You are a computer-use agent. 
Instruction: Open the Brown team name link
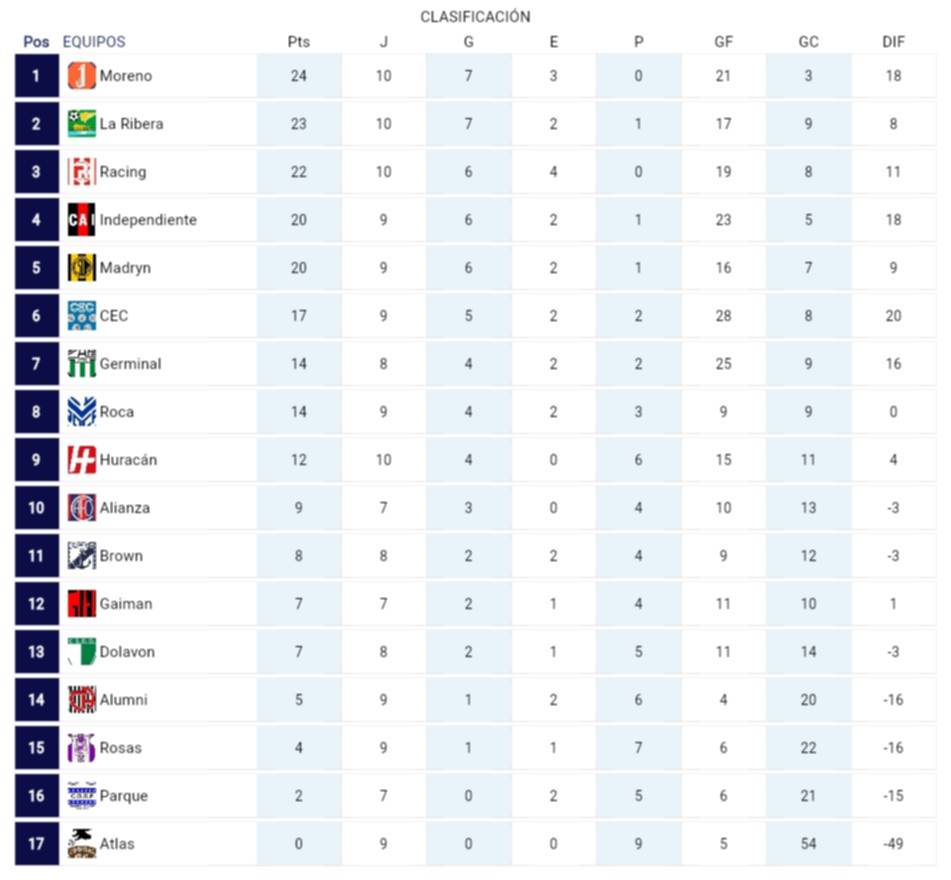[121, 556]
